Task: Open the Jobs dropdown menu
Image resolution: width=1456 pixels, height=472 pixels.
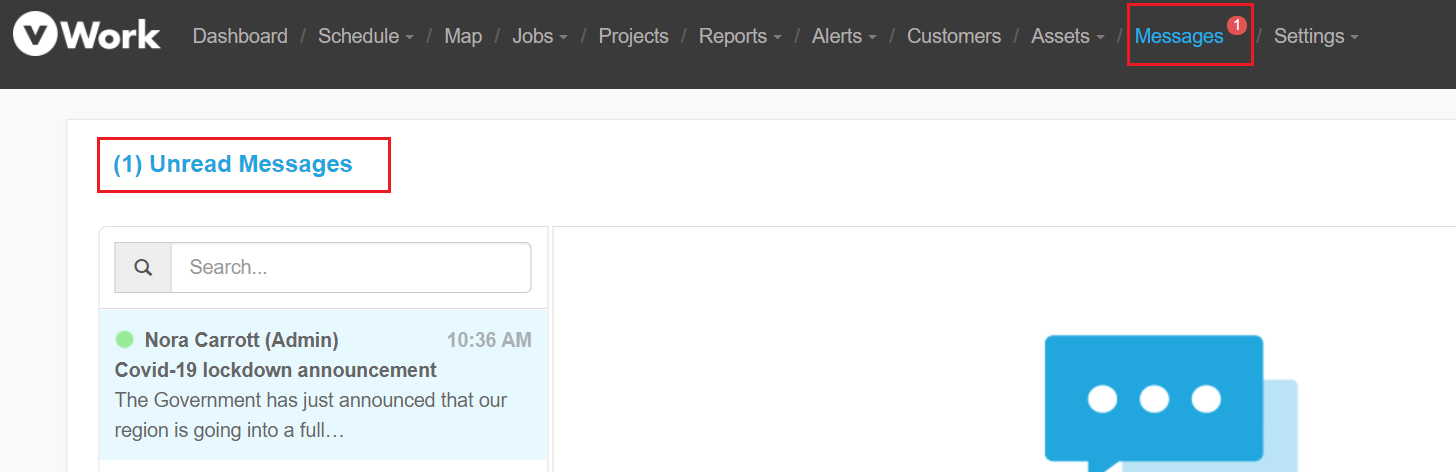Action: (540, 36)
